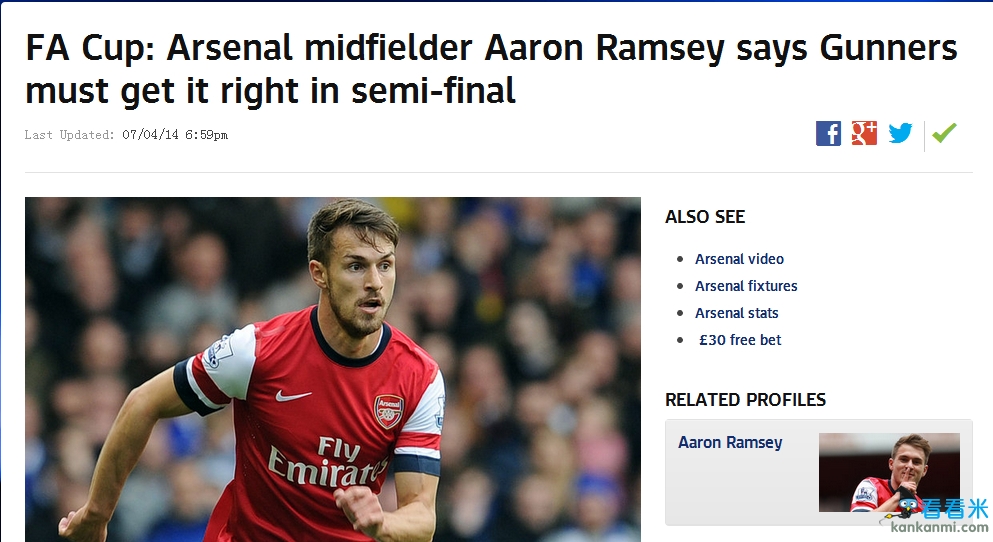This screenshot has width=993, height=542.
Task: Share the article on Facebook
Action: tap(828, 133)
